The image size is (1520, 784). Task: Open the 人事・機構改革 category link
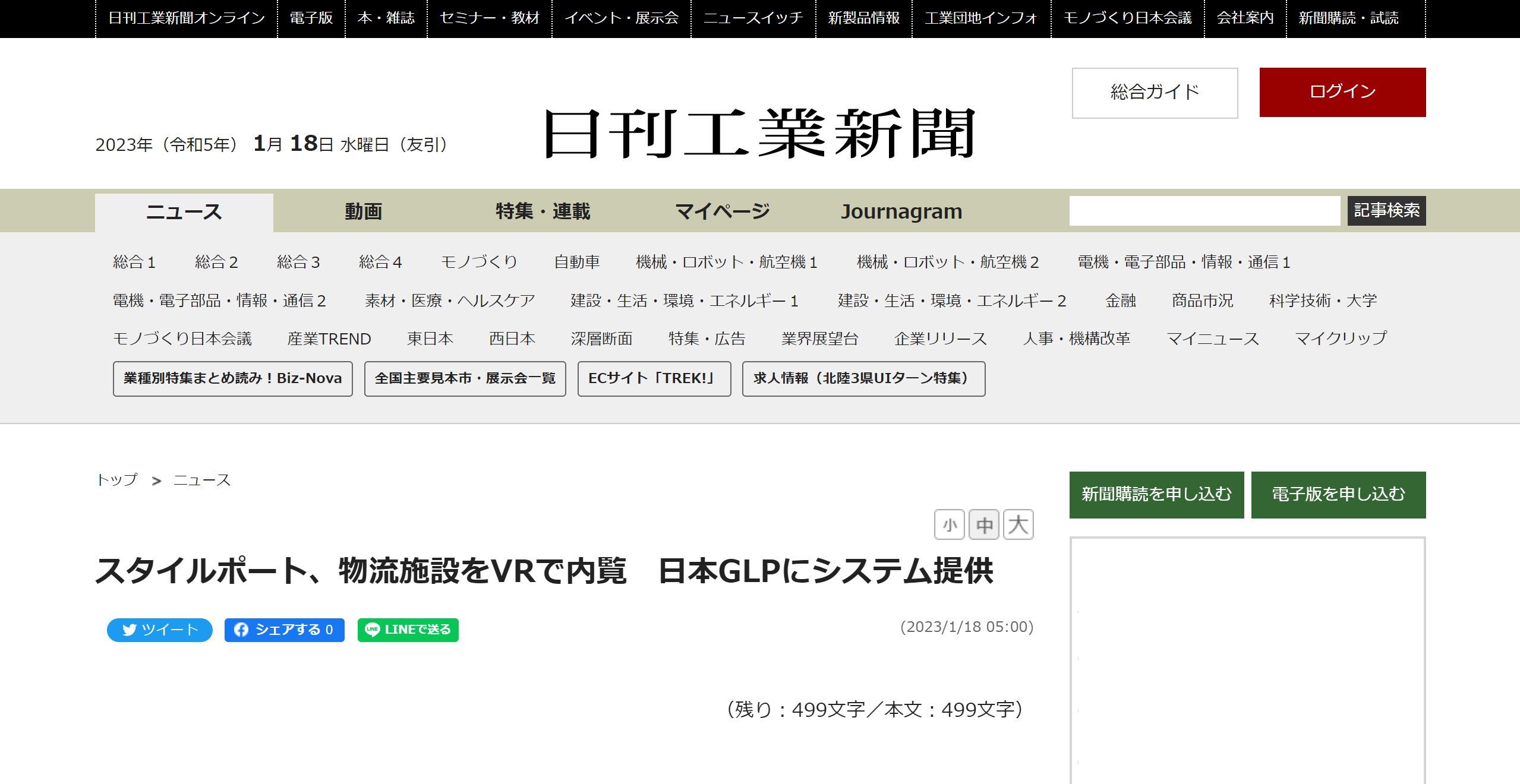1077,339
